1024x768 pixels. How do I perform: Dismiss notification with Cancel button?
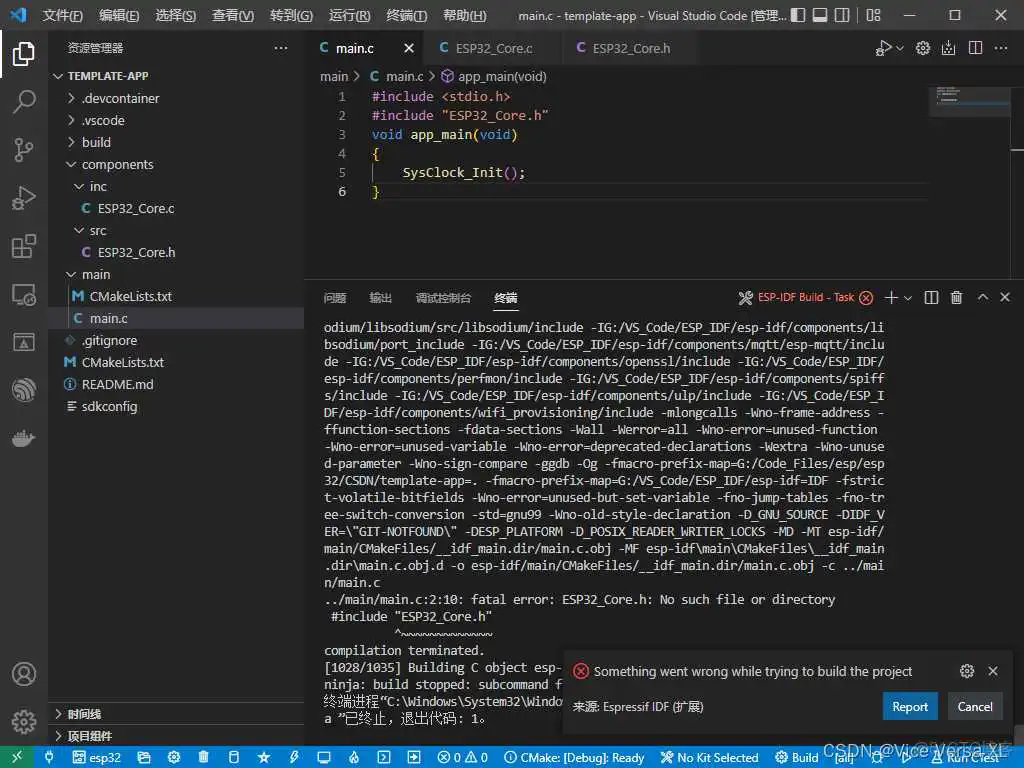pos(975,706)
